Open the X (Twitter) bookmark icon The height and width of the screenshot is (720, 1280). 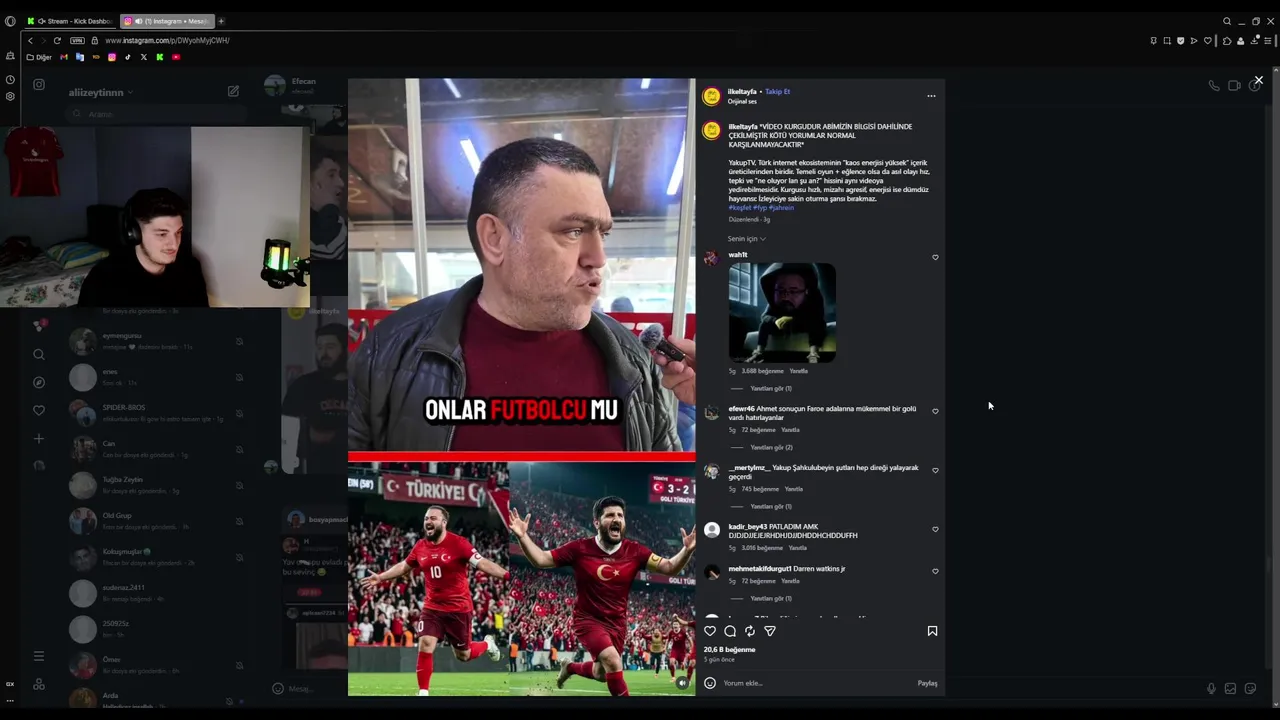tap(143, 57)
